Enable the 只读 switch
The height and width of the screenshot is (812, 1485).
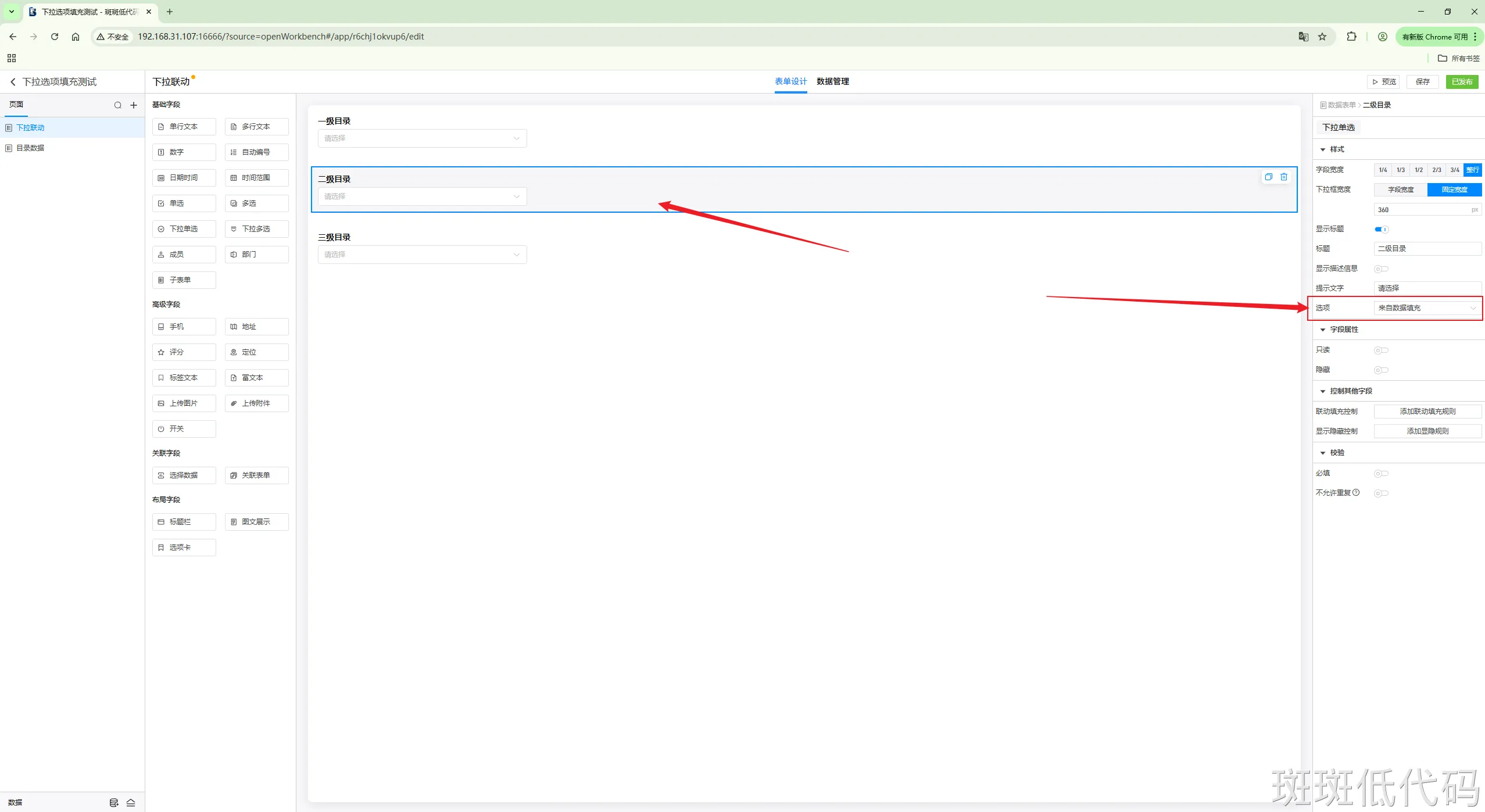[x=1381, y=350]
